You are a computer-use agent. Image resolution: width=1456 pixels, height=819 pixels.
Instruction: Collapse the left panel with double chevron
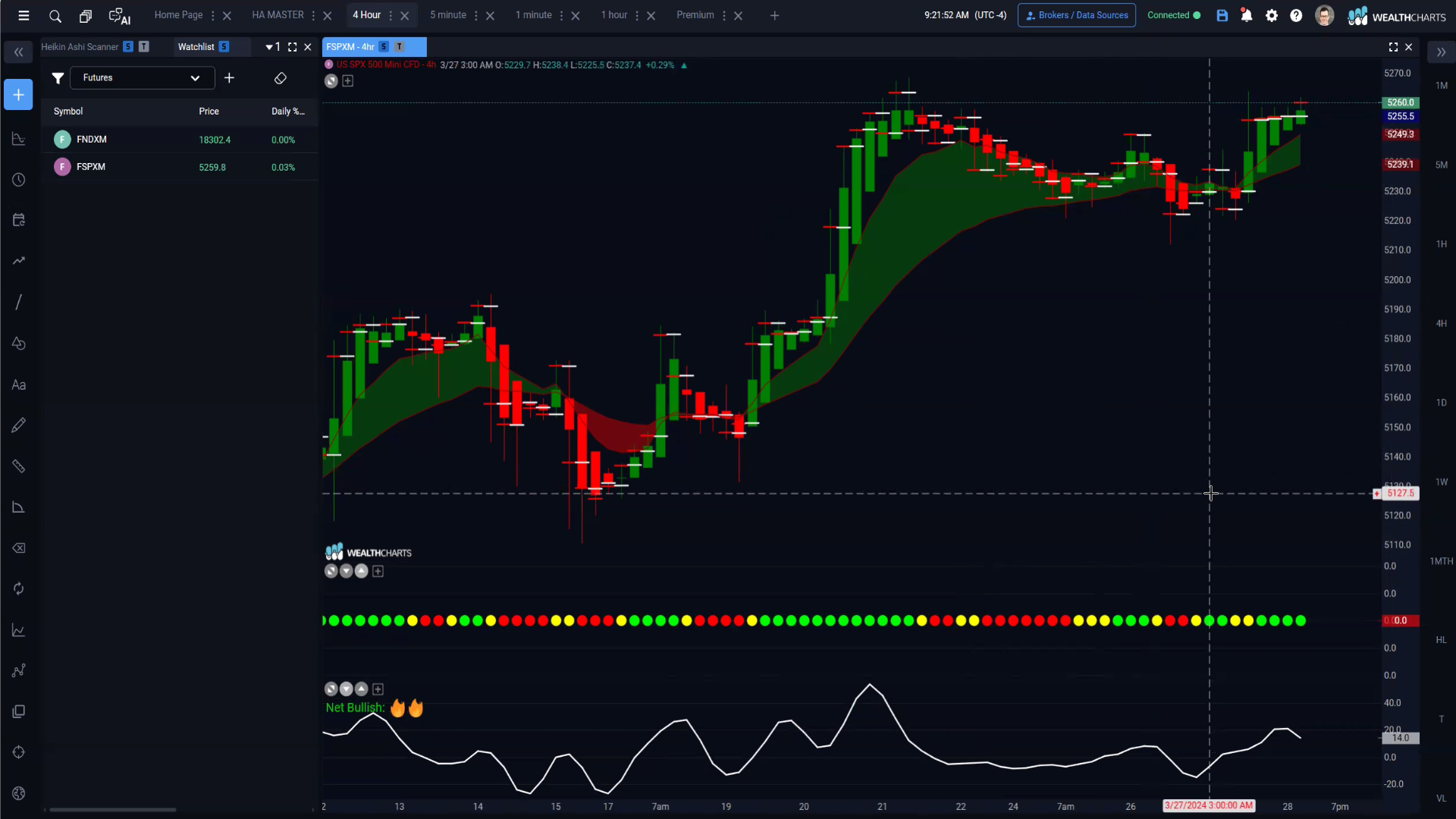(x=18, y=52)
